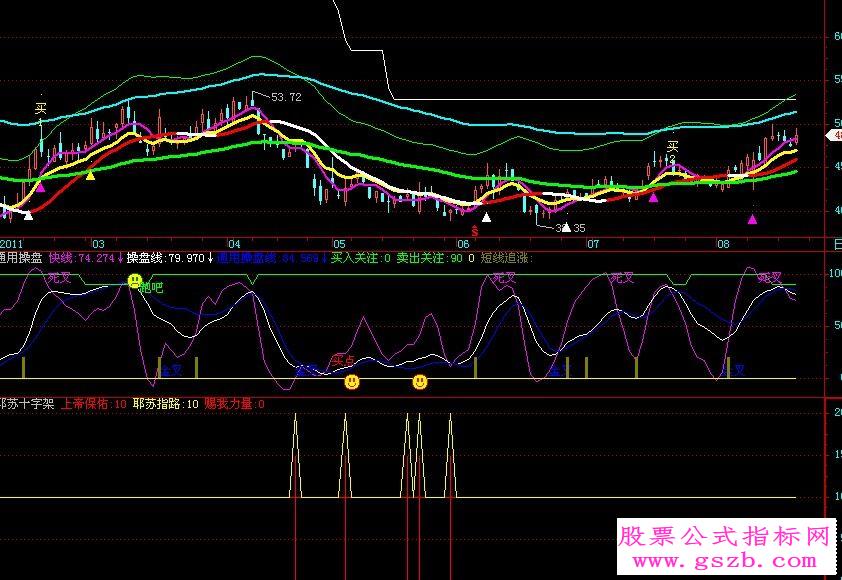Select the first smiley icon below the 买点 label
Image resolution: width=842 pixels, height=580 pixels.
pos(352,381)
